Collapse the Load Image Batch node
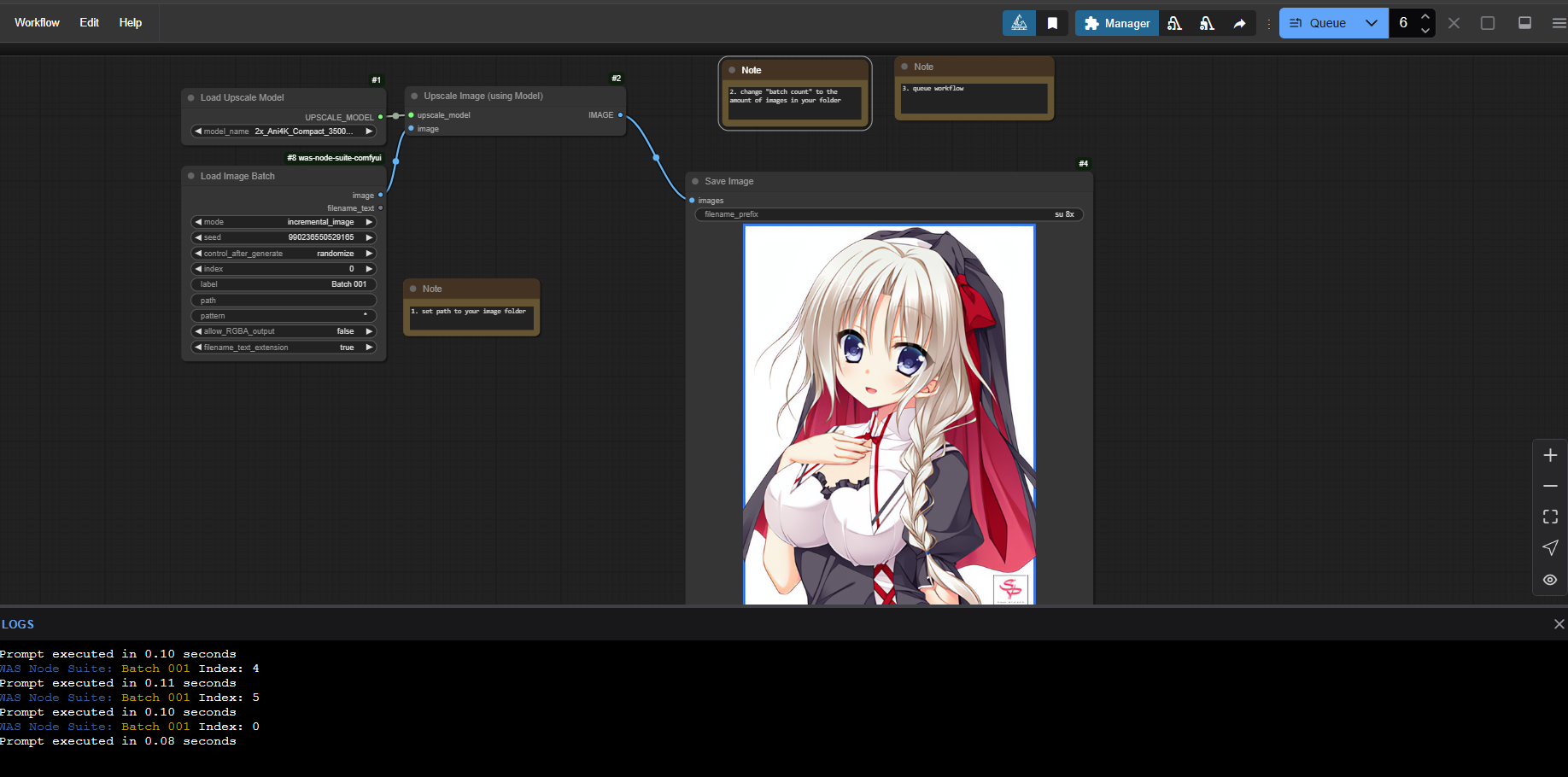 tap(191, 176)
